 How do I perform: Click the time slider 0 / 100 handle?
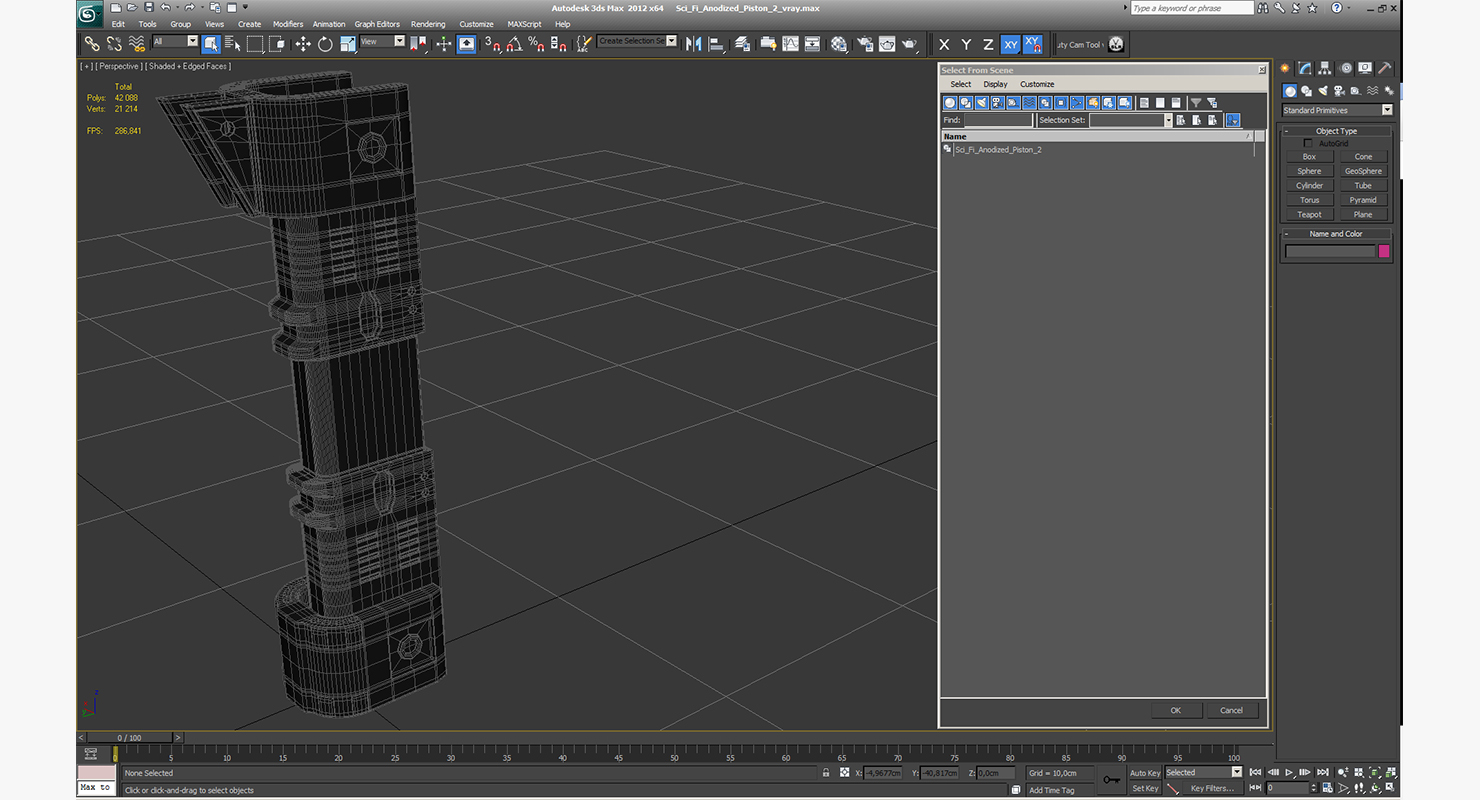pyautogui.click(x=130, y=738)
